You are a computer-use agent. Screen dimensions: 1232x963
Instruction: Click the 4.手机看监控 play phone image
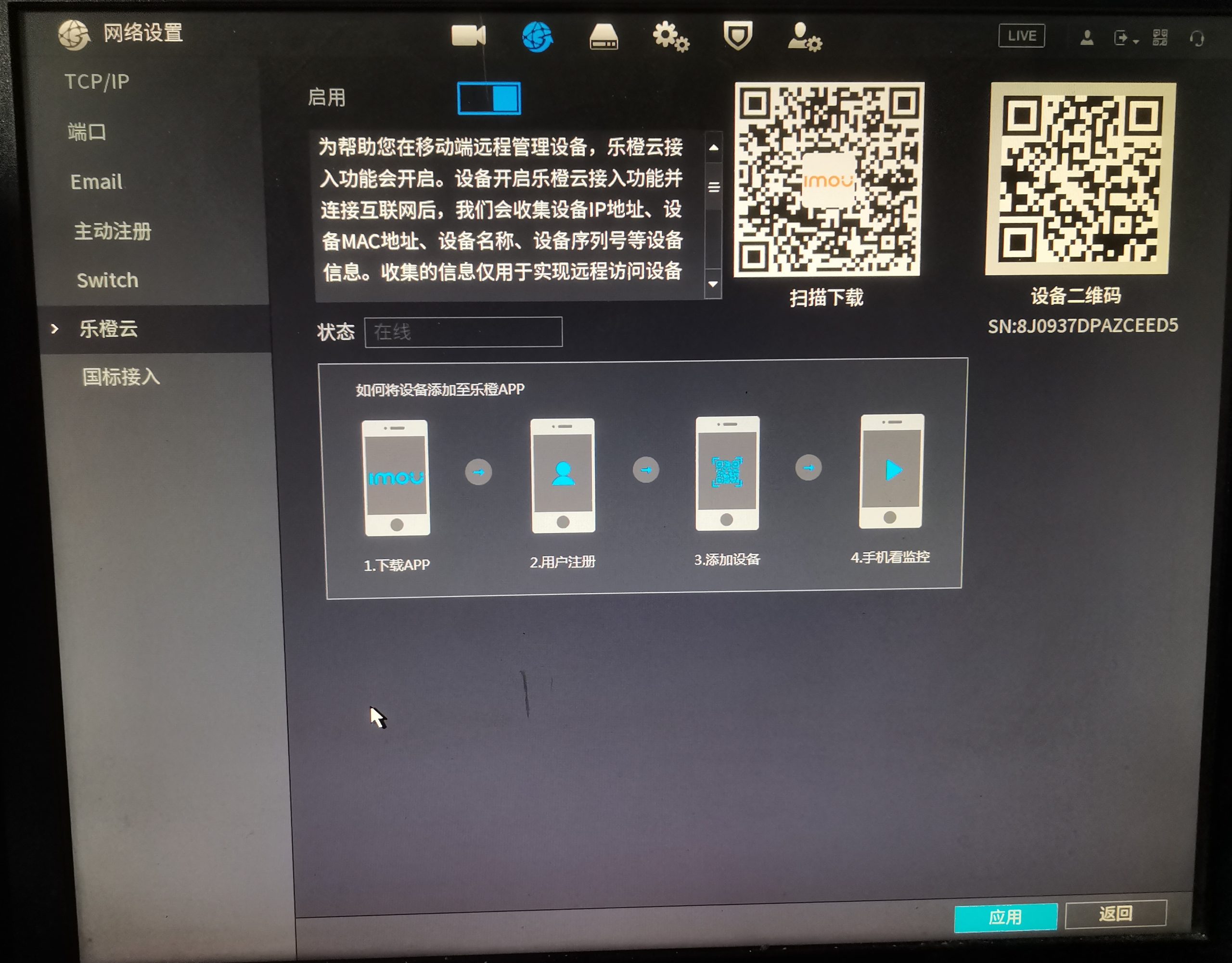click(x=891, y=471)
